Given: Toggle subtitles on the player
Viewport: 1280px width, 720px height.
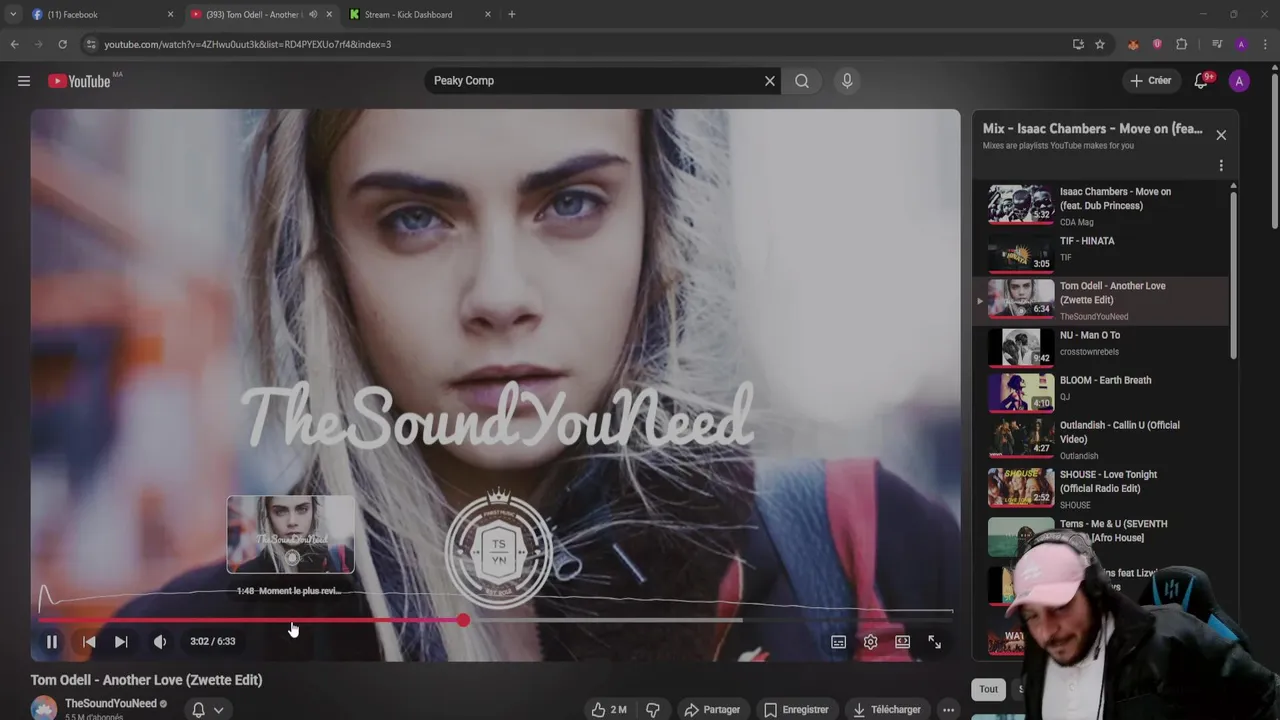Looking at the screenshot, I should (x=839, y=642).
